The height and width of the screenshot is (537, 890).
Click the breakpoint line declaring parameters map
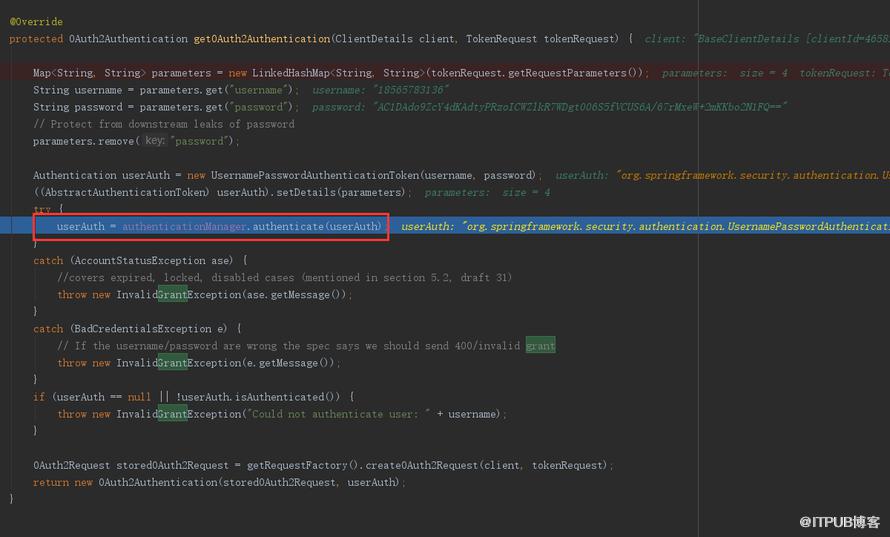tap(341, 73)
